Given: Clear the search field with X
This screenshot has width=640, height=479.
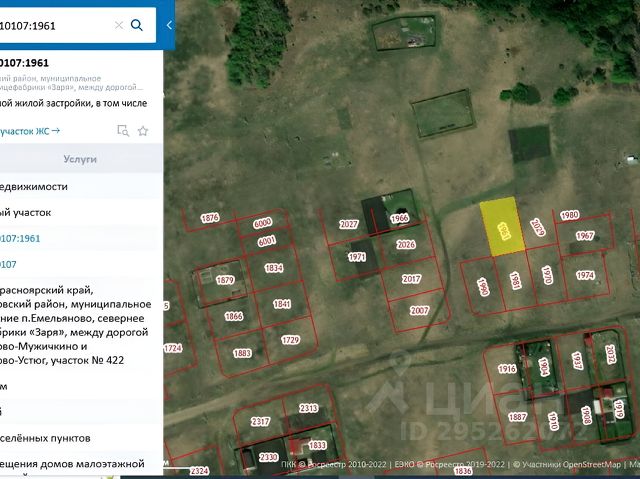Looking at the screenshot, I should coord(119,25).
